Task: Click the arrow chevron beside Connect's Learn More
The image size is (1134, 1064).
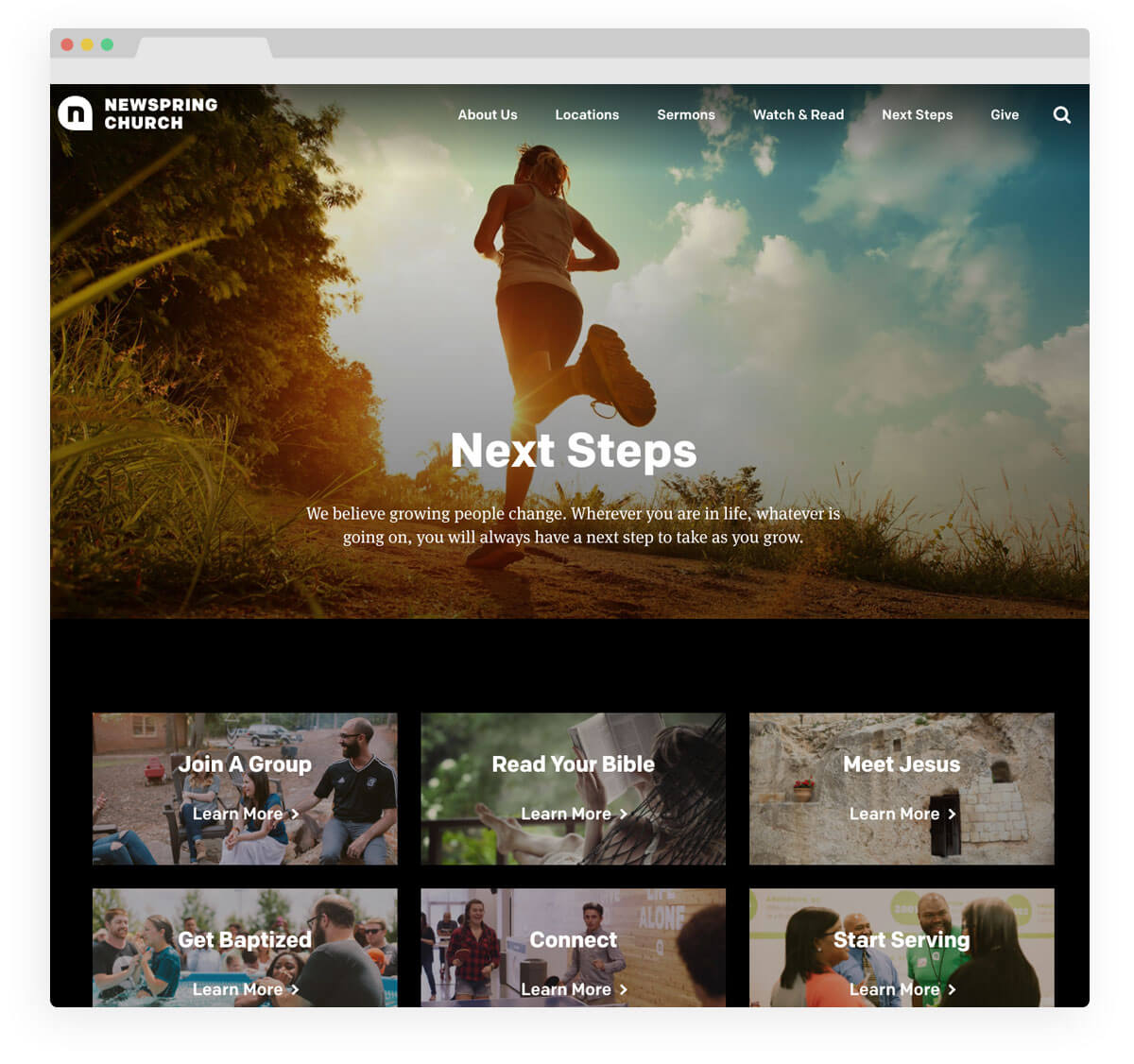Action: pyautogui.click(x=624, y=989)
